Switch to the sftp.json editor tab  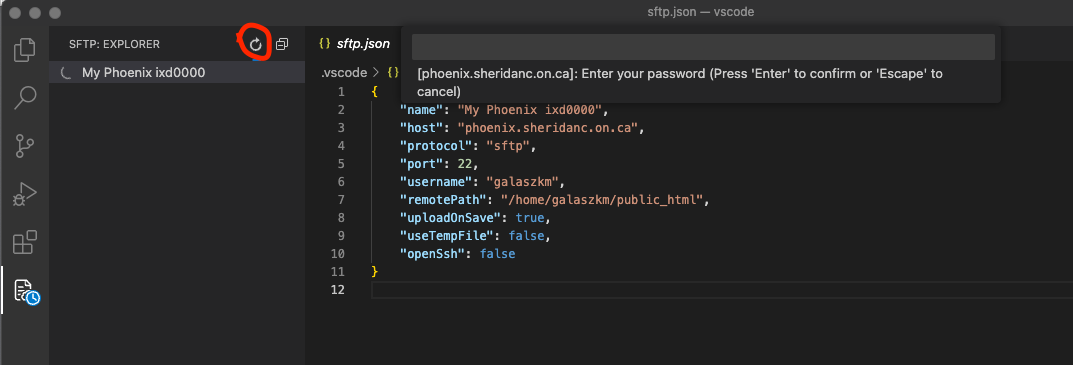coord(354,44)
